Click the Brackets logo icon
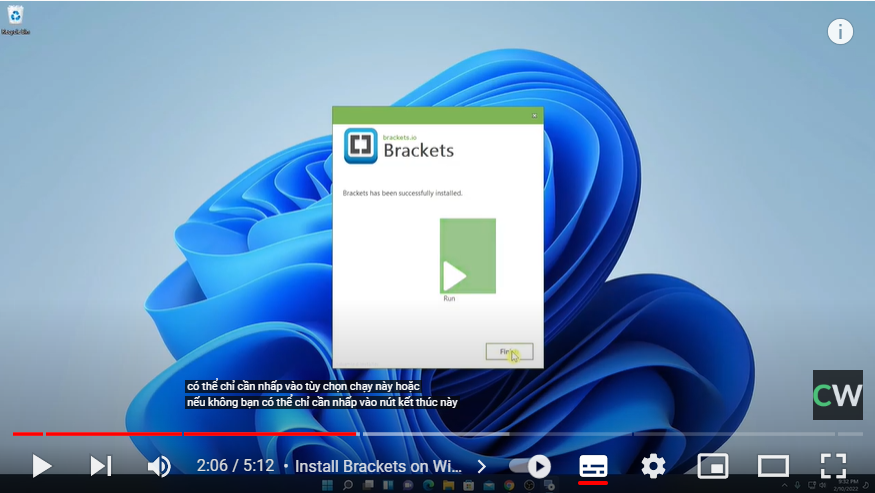The image size is (875, 493). [x=360, y=146]
